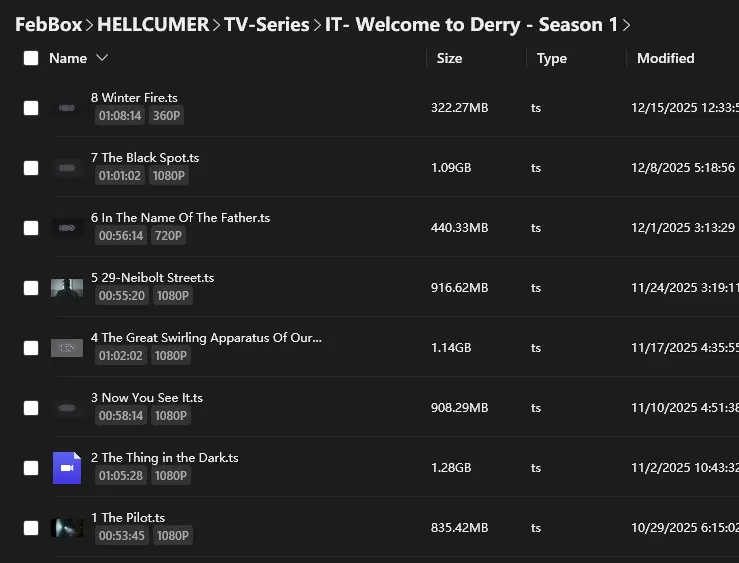Click the gray HBO thumbnail for episode 4
The image size is (739, 563).
(67, 348)
